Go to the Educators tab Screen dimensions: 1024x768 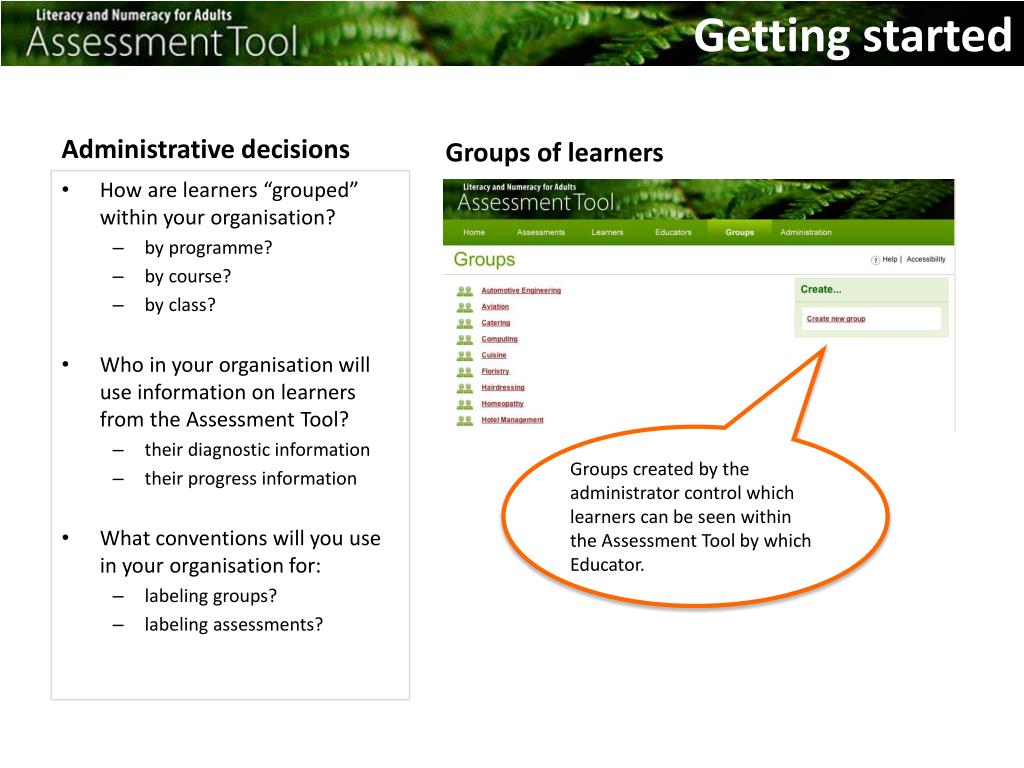coord(673,232)
